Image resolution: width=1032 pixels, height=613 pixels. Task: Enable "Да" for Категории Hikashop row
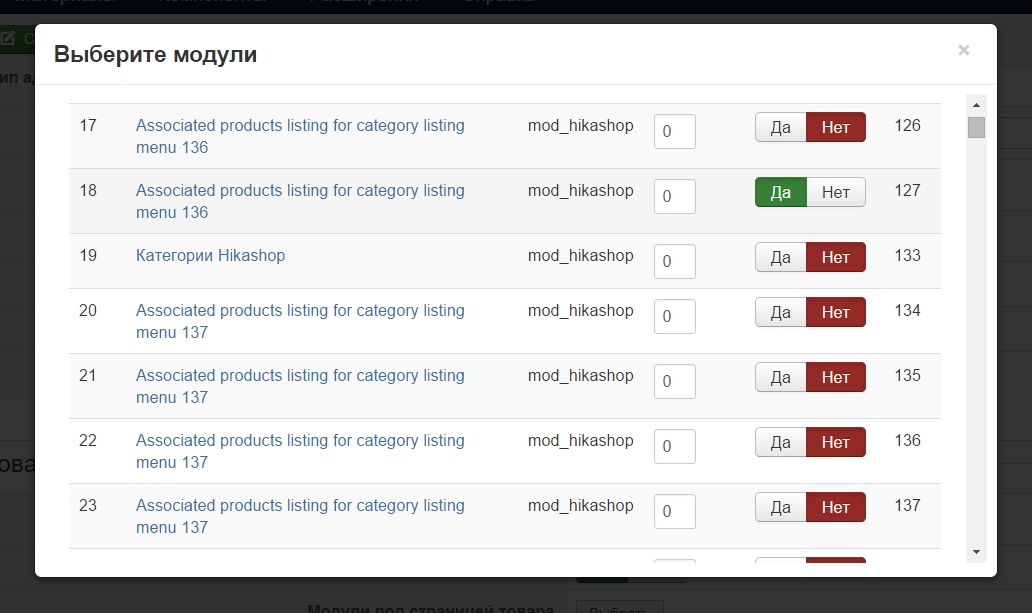point(781,257)
